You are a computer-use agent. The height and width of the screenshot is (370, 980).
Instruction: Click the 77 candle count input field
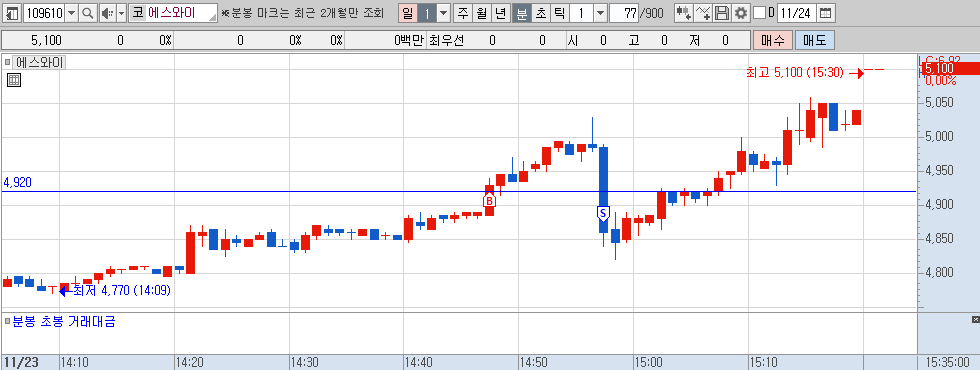tap(624, 12)
